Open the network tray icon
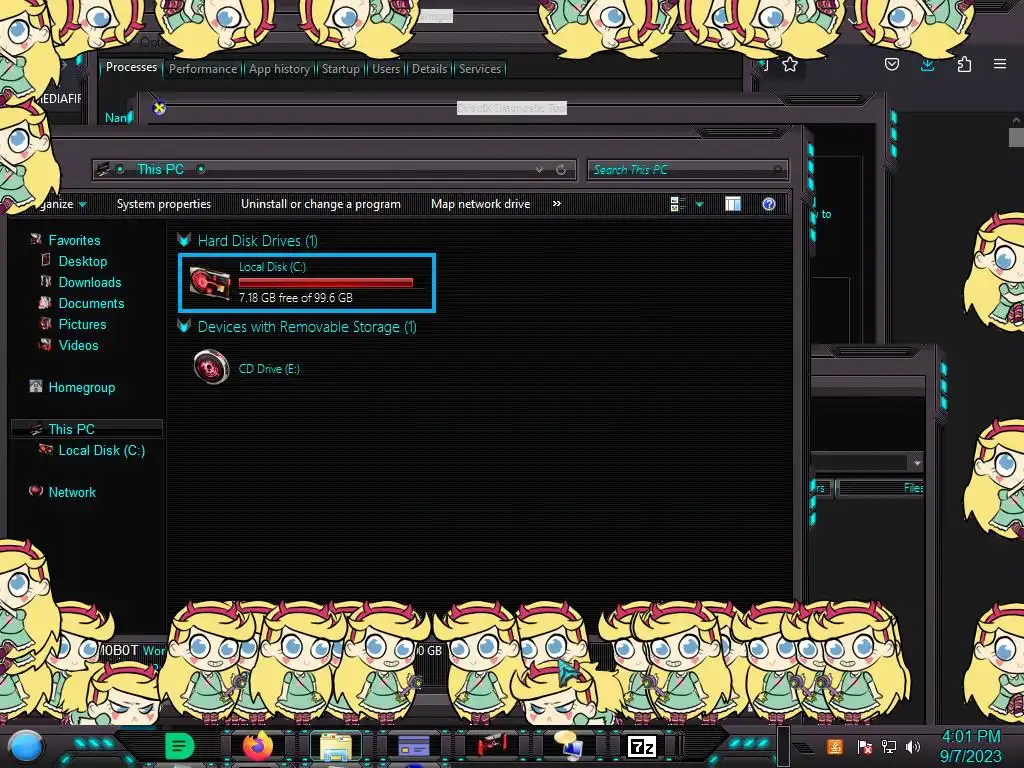This screenshot has width=1024, height=768. (888, 746)
